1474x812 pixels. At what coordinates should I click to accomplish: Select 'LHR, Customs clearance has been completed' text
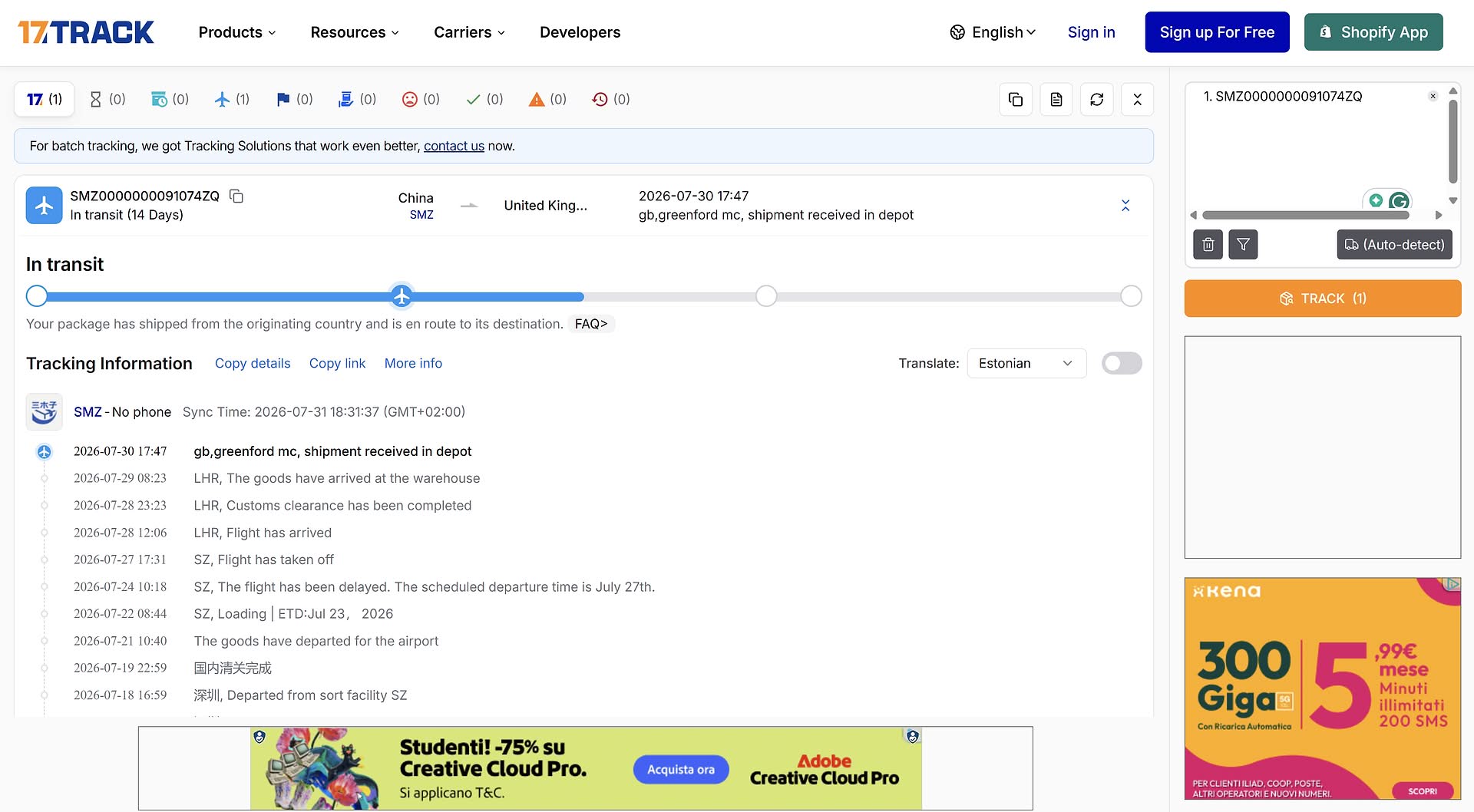click(x=332, y=506)
